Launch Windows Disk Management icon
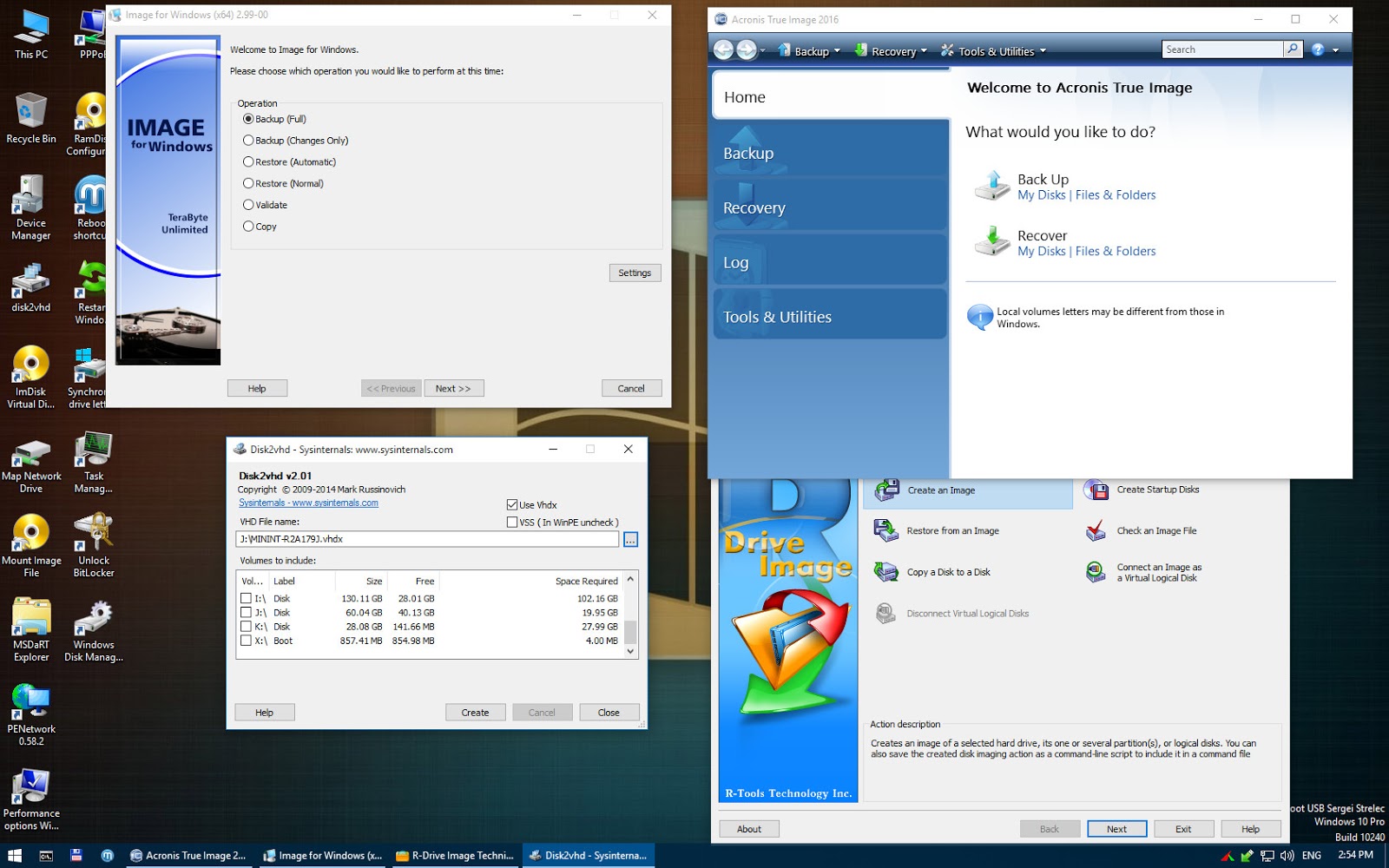This screenshot has height=868, width=1389. pyautogui.click(x=94, y=630)
